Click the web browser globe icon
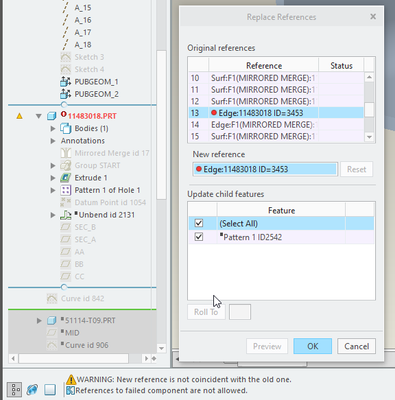The width and height of the screenshot is (395, 400). (32, 389)
